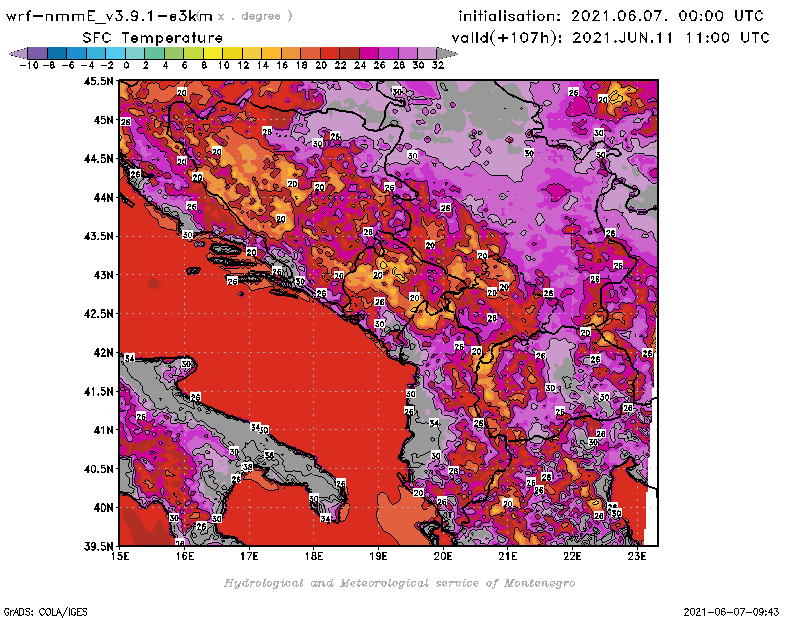Pick the orange legend swatch between 14 and 16
This screenshot has width=800, height=618.
tap(271, 53)
